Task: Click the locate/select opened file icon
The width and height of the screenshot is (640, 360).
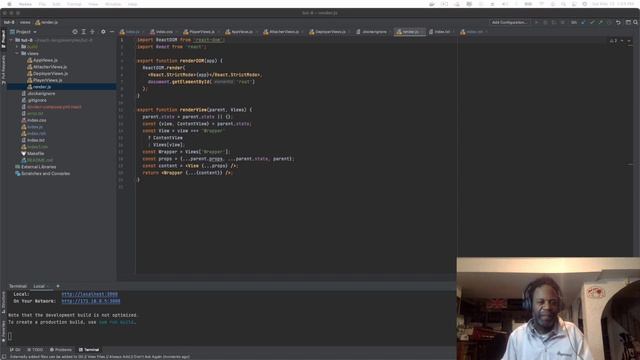Action: pos(75,32)
